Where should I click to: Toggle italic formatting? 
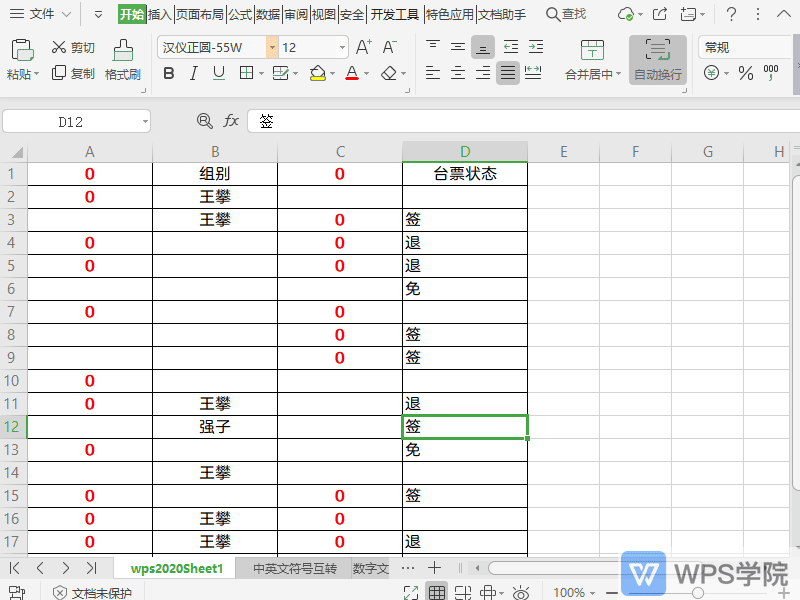coord(193,73)
